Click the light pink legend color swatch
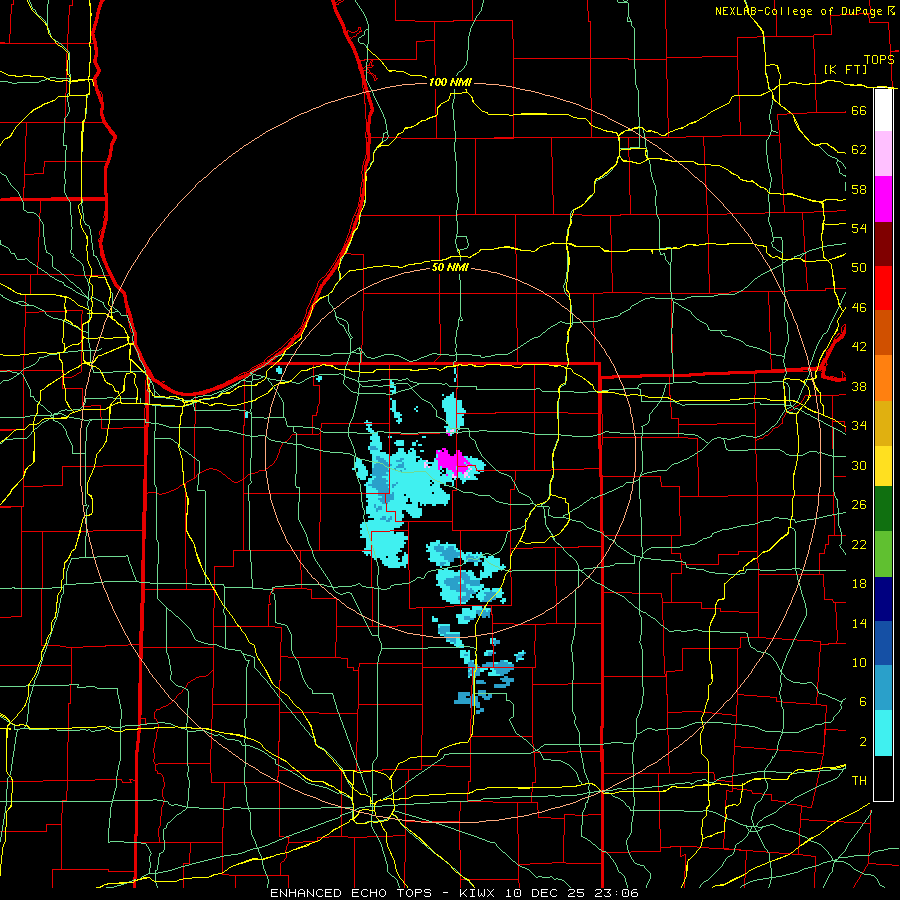The height and width of the screenshot is (900, 900). coord(883,154)
